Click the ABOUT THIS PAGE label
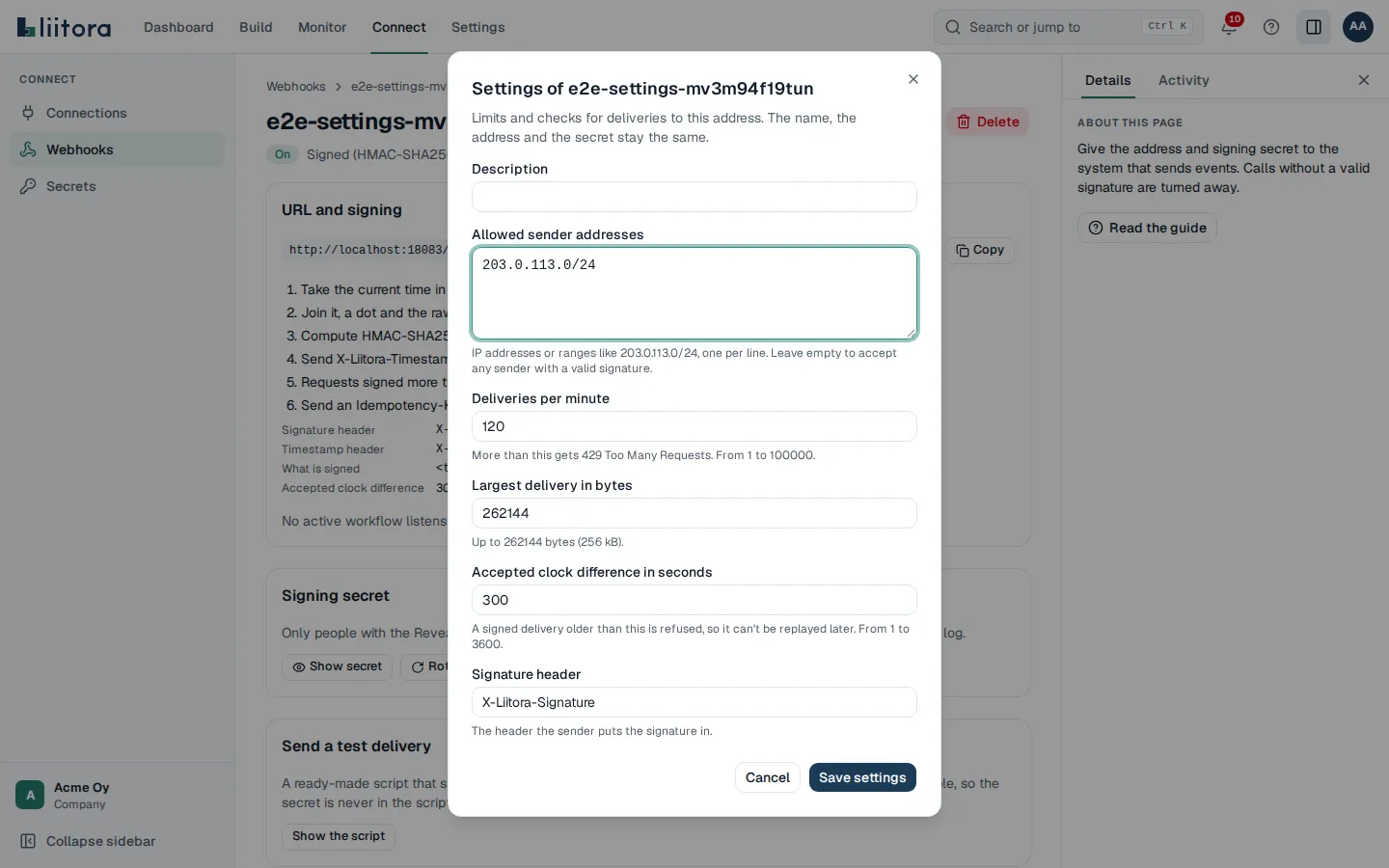Viewport: 1389px width, 868px height. (1130, 122)
